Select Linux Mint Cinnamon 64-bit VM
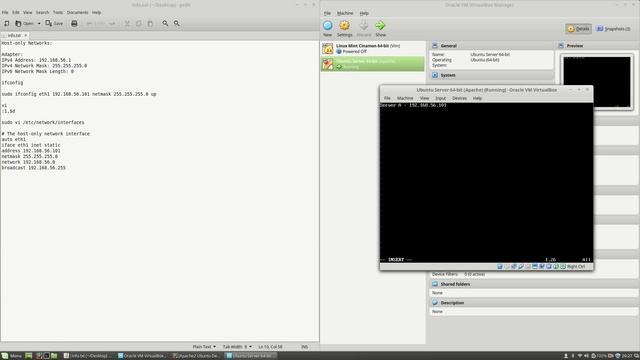The height and width of the screenshot is (360, 640). [x=373, y=49]
